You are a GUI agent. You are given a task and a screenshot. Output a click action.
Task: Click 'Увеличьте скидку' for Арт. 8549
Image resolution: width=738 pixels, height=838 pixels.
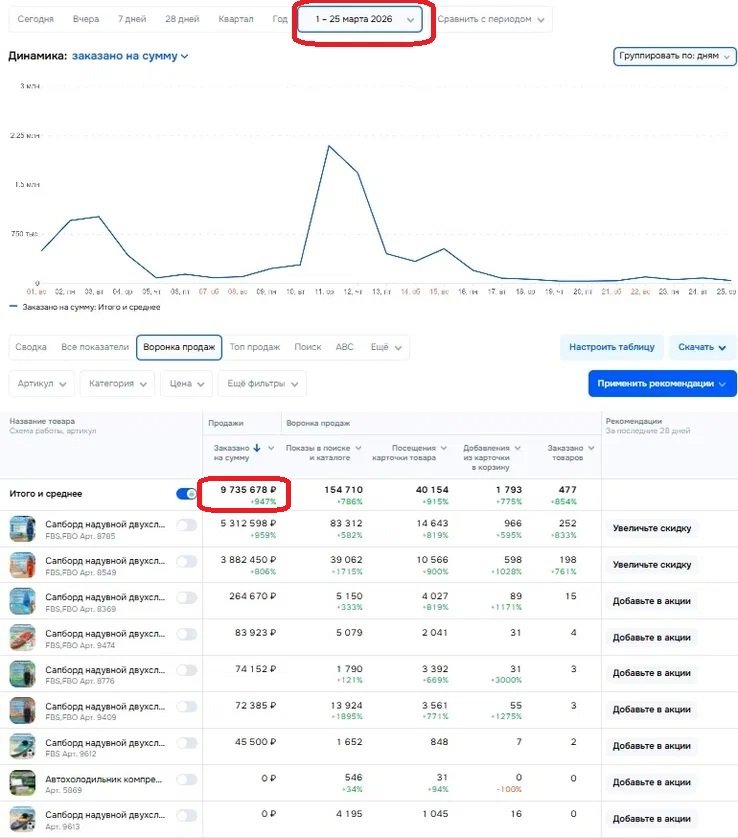[651, 565]
